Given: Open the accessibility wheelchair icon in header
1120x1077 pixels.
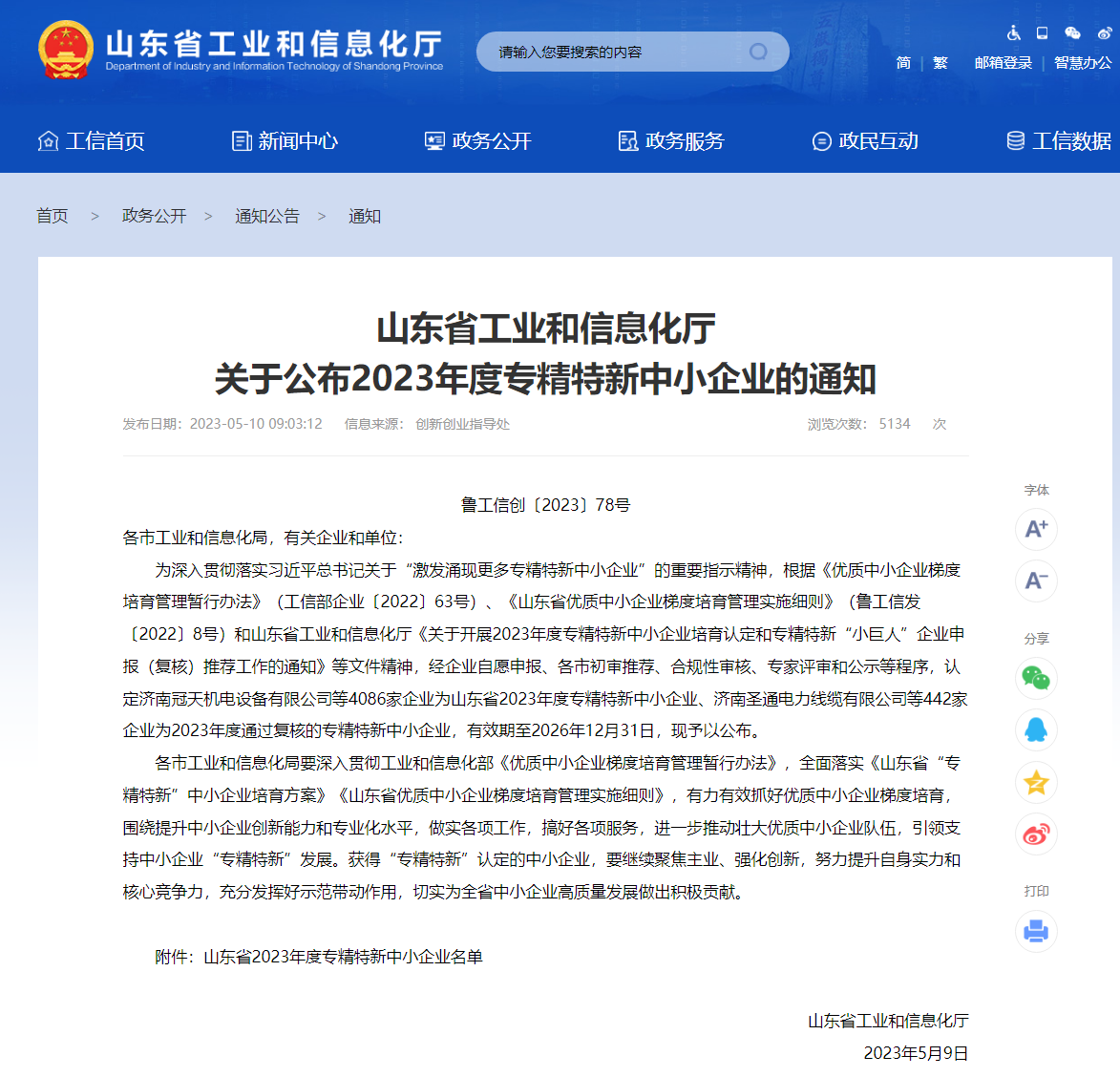Looking at the screenshot, I should tap(1014, 32).
